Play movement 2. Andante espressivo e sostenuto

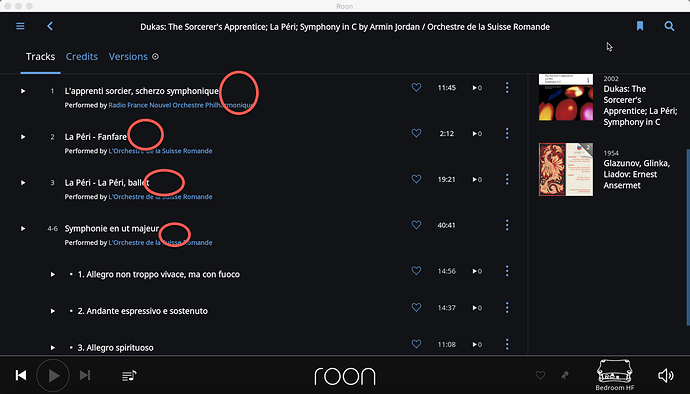coord(53,311)
